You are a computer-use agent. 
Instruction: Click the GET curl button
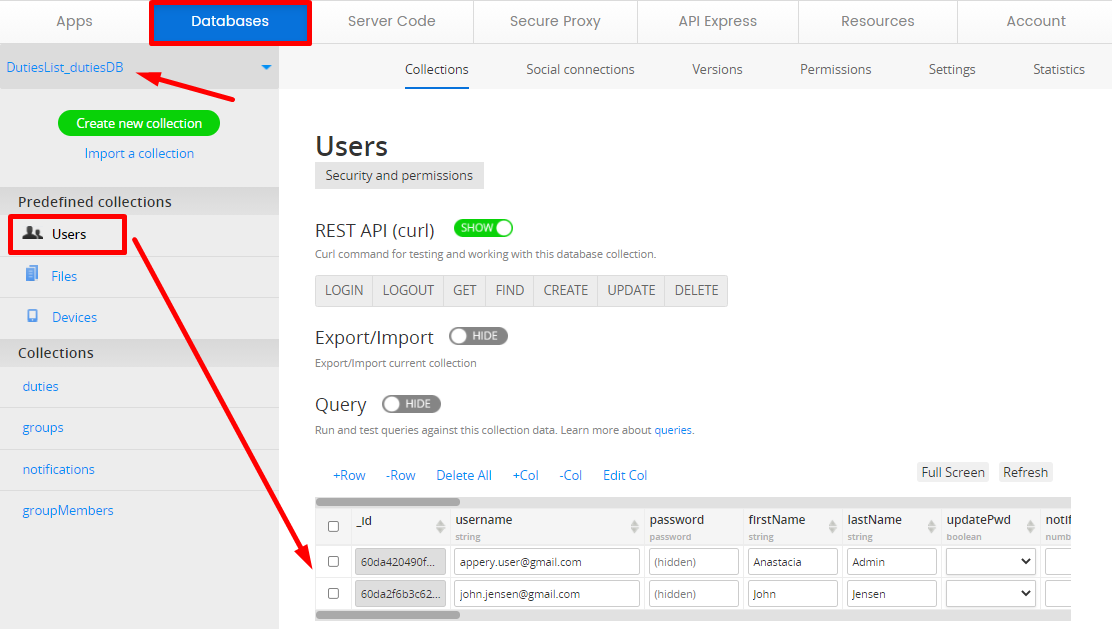pos(465,291)
